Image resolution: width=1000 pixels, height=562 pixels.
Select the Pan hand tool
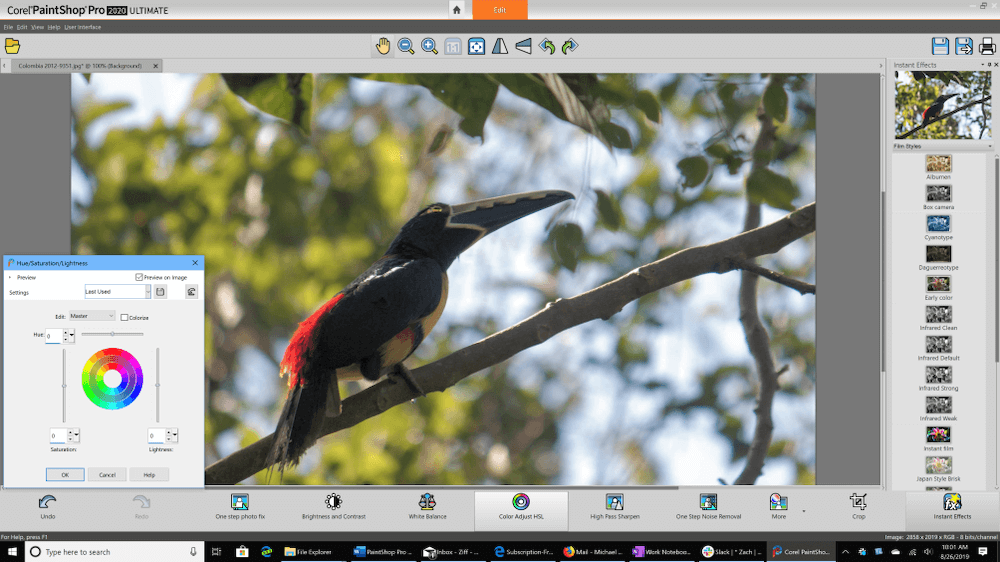pos(383,46)
